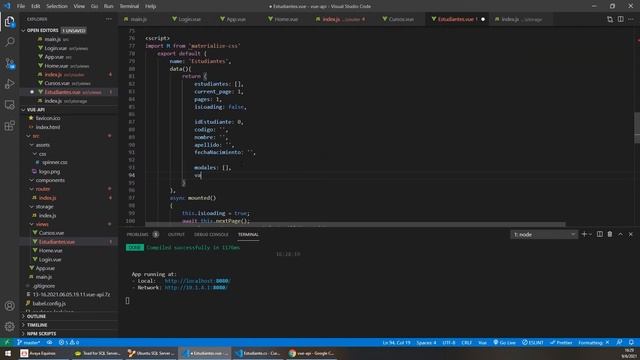The image size is (640, 360).
Task: Click the Explorer more actions ellipsis
Action: (109, 19)
